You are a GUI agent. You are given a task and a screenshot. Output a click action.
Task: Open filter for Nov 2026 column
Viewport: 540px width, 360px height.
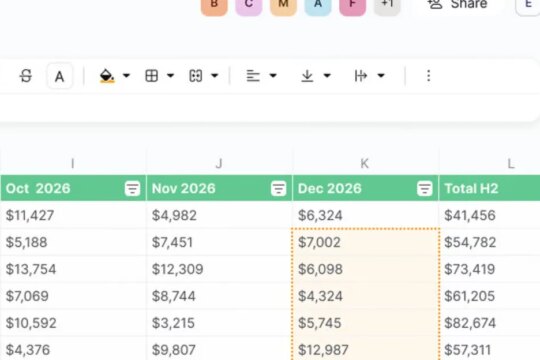coord(278,188)
